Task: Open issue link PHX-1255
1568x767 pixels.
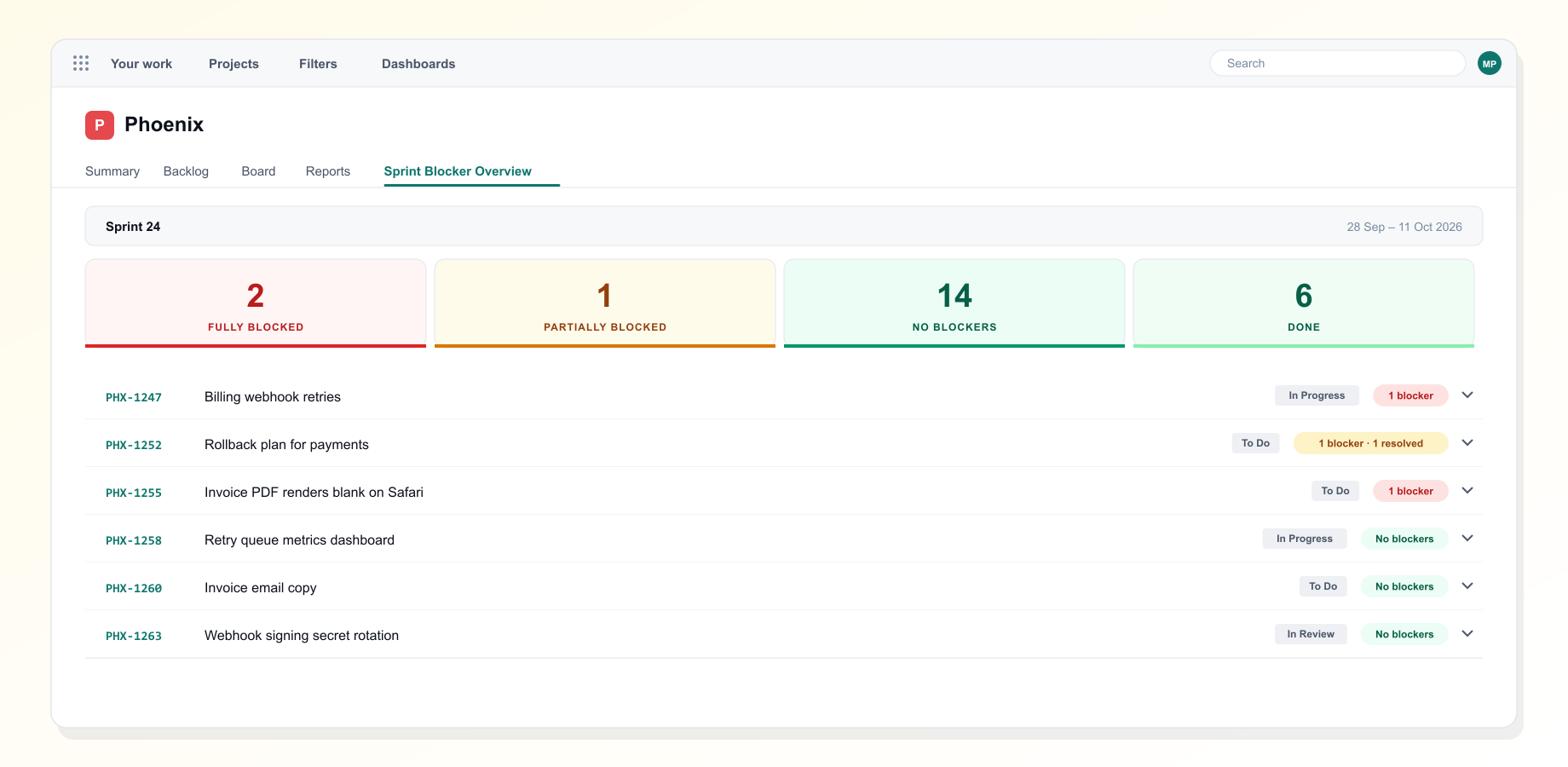Action: [134, 493]
